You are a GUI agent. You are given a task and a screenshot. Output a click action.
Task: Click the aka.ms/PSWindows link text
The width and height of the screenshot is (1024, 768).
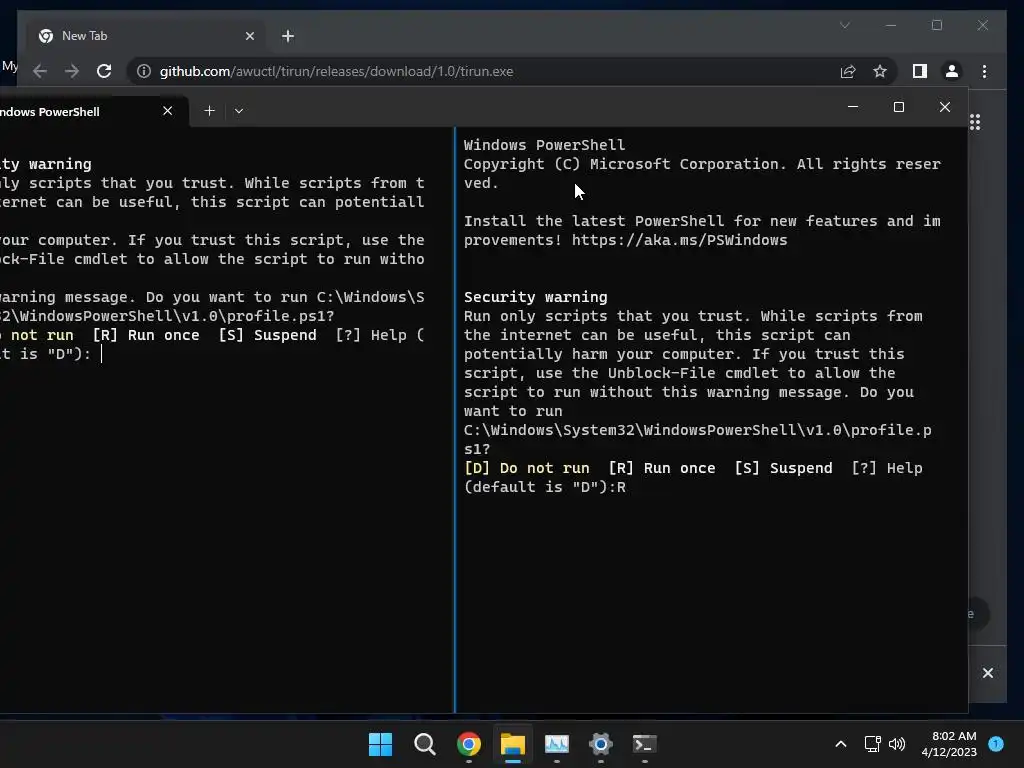679,240
